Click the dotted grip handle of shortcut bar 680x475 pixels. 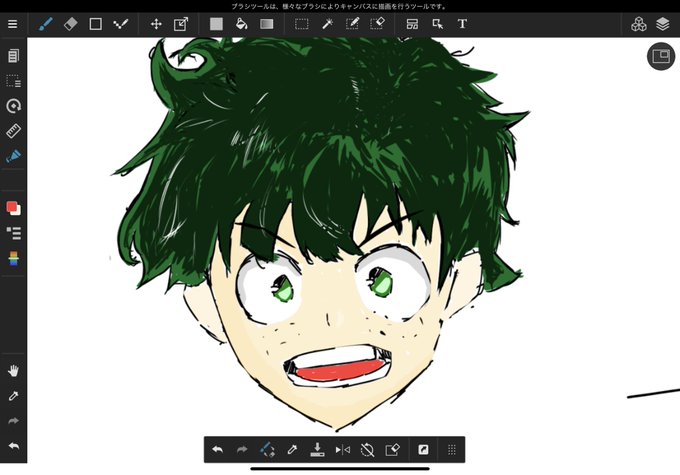[452, 450]
